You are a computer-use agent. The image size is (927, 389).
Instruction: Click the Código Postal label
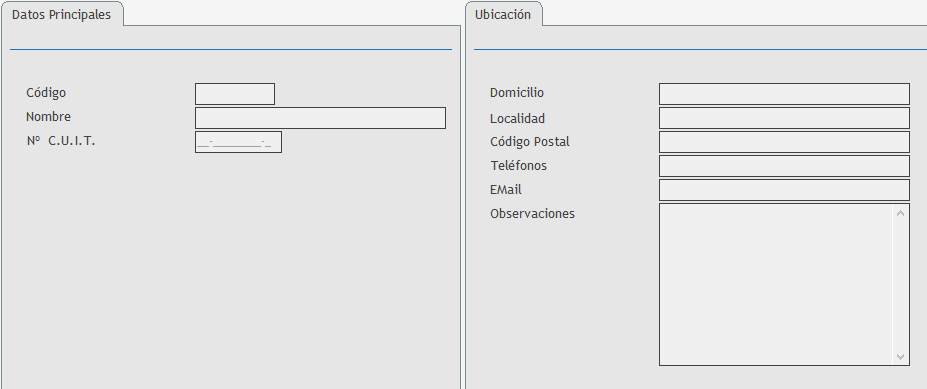tap(530, 142)
